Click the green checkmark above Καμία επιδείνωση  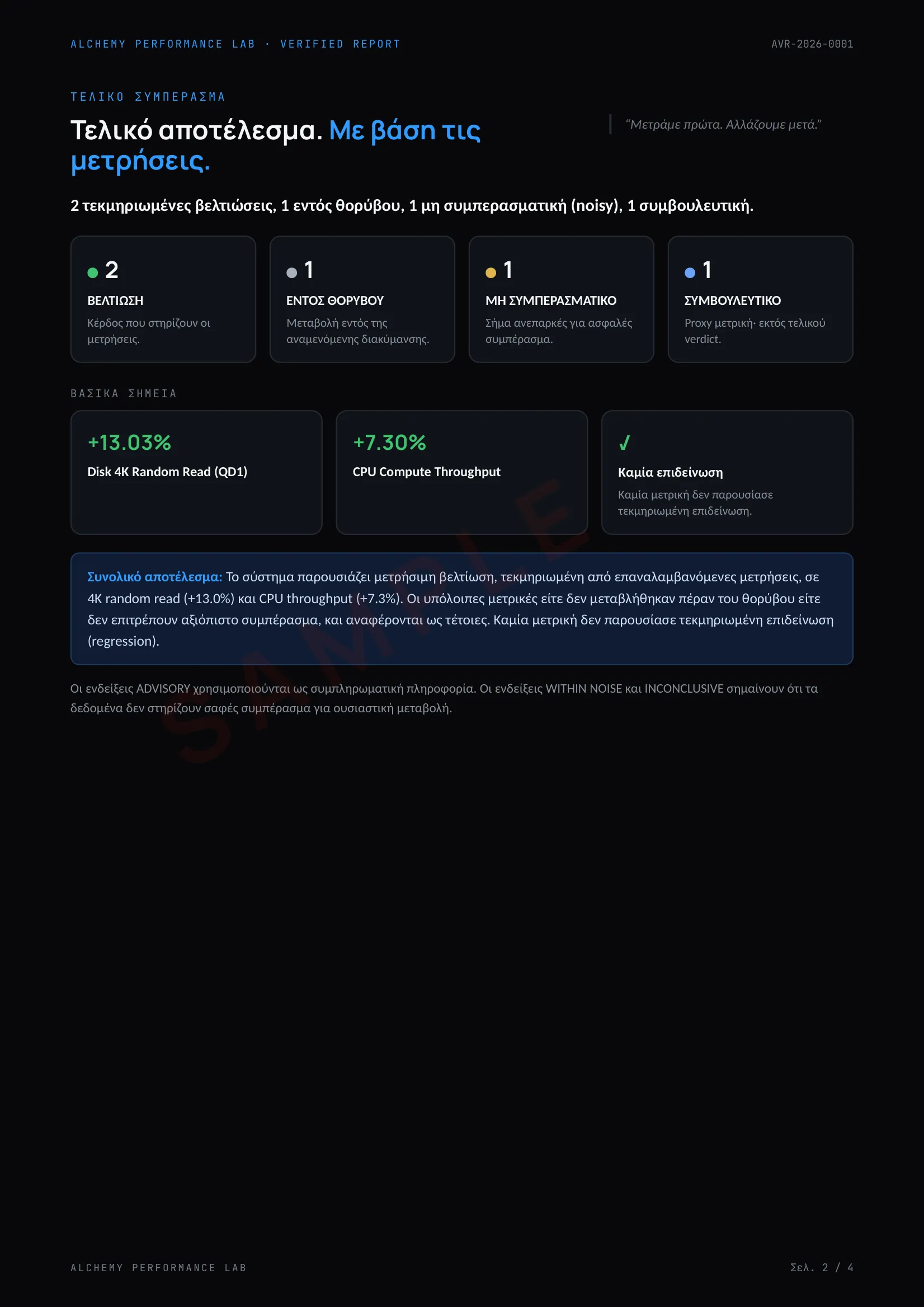coord(624,443)
